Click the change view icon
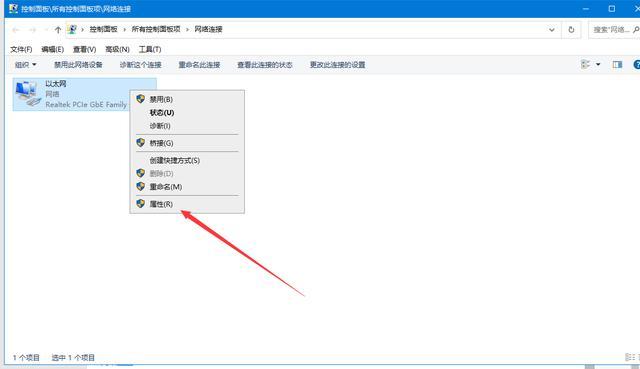Image resolution: width=640 pixels, height=369 pixels. point(585,64)
